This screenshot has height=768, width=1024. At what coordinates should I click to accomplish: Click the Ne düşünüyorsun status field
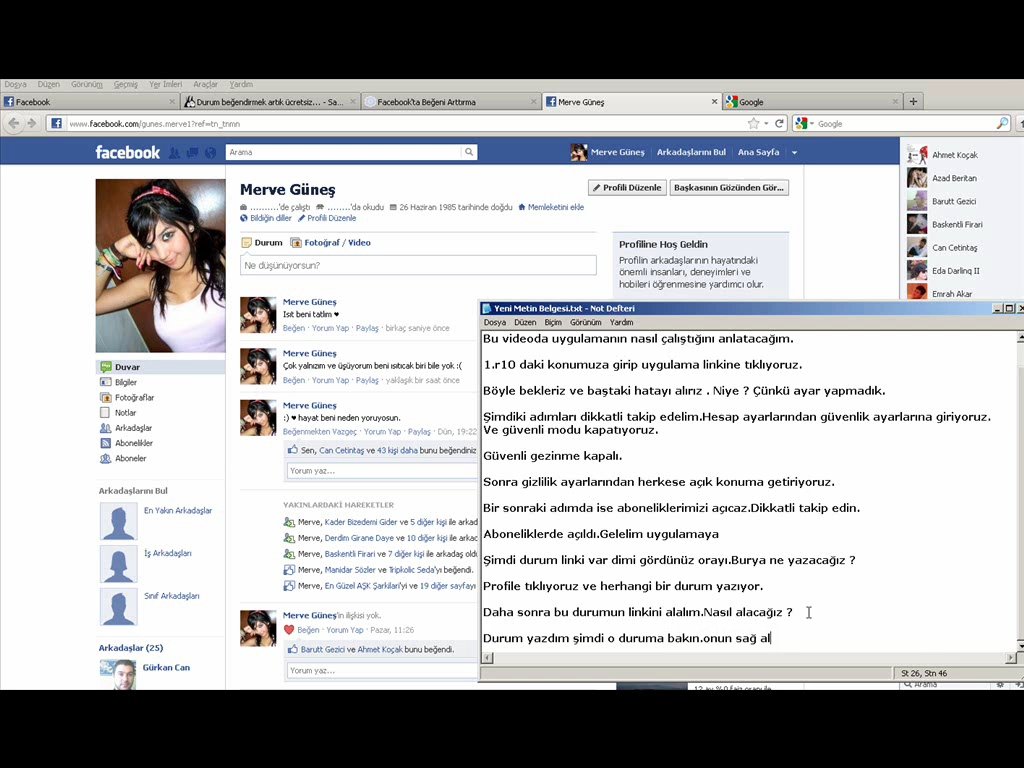(418, 265)
